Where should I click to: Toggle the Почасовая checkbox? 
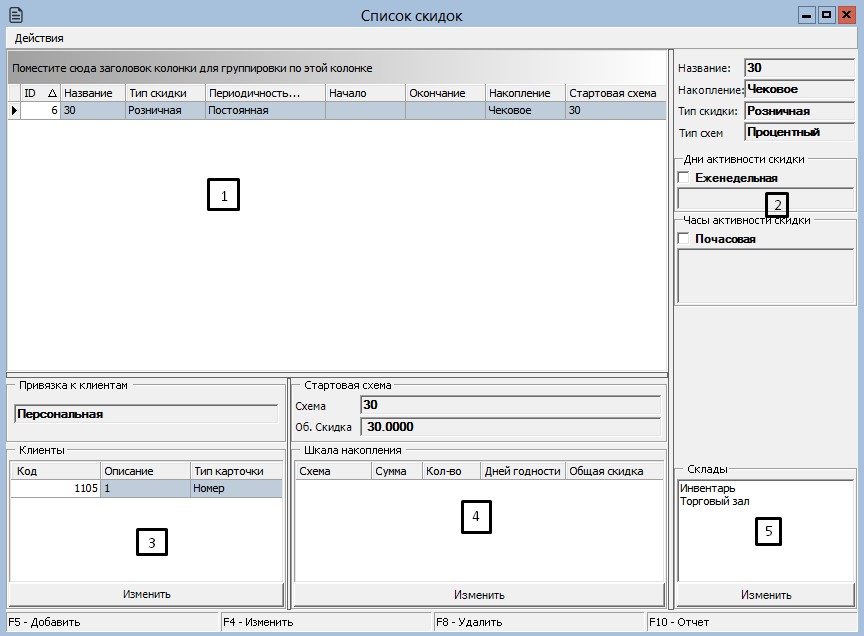[684, 239]
